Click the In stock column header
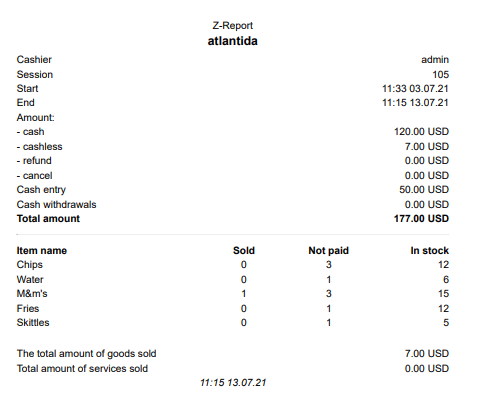Viewport: 478px width, 395px height. [x=429, y=251]
